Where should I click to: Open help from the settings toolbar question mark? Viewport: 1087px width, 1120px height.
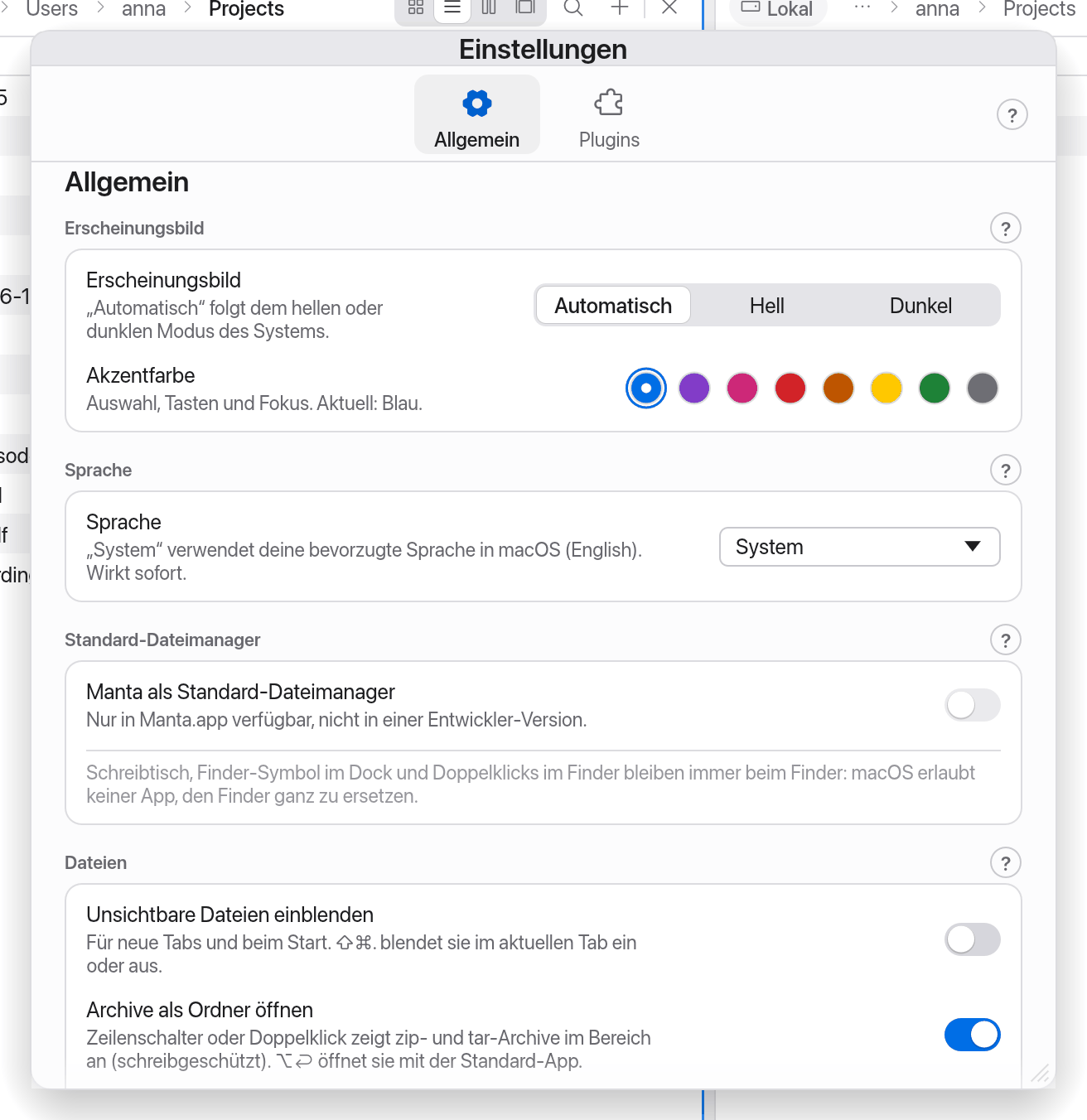(1012, 115)
